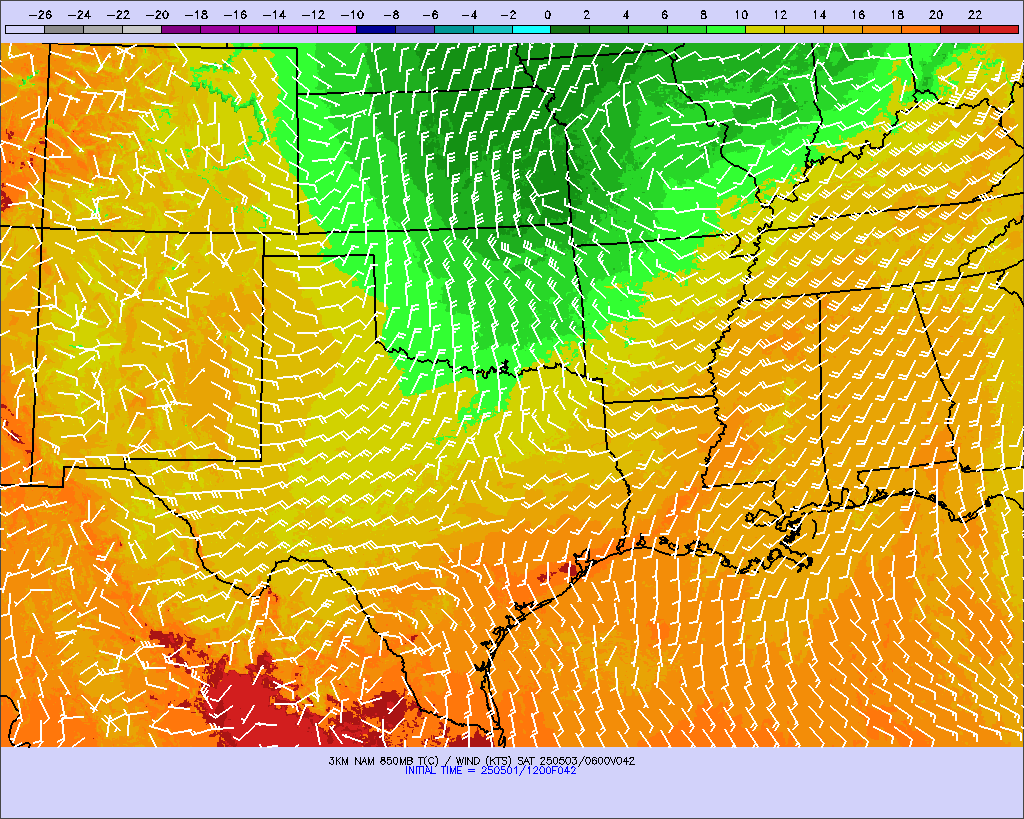Viewport: 1024px width, 819px height.
Task: Click the "0" legend label
Action: [x=547, y=14]
